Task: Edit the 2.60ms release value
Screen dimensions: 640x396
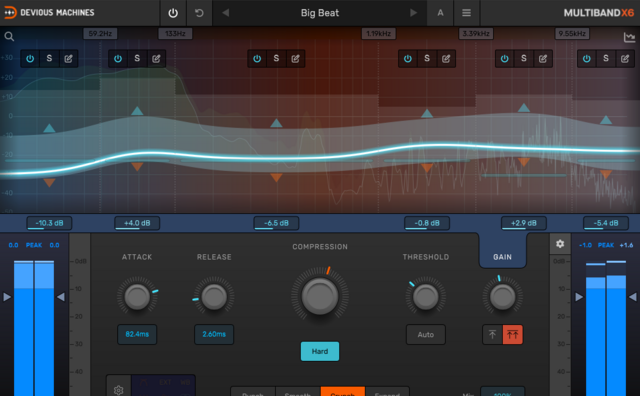Action: [x=214, y=334]
